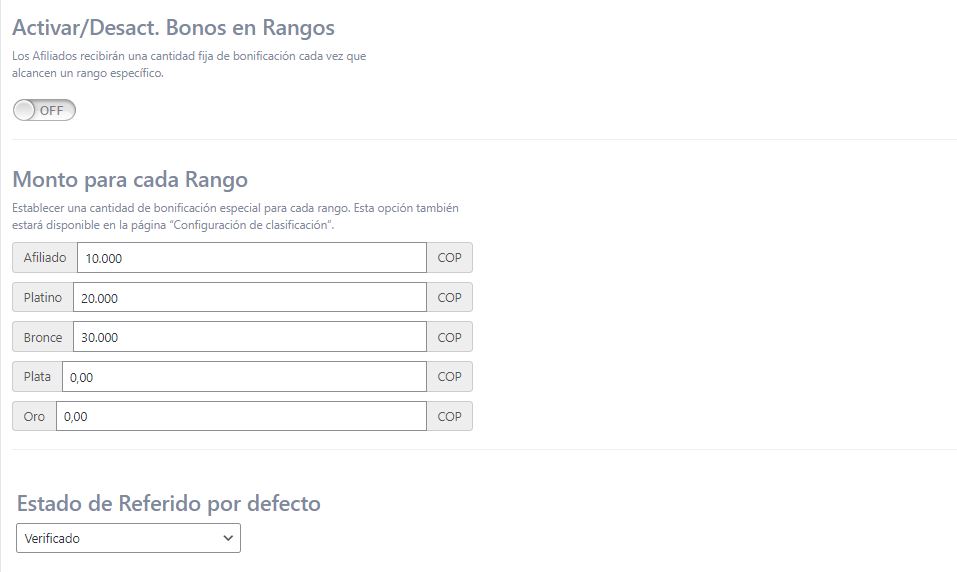This screenshot has width=957, height=572.
Task: Click the COP suffix beside Platino
Action: pyautogui.click(x=449, y=298)
